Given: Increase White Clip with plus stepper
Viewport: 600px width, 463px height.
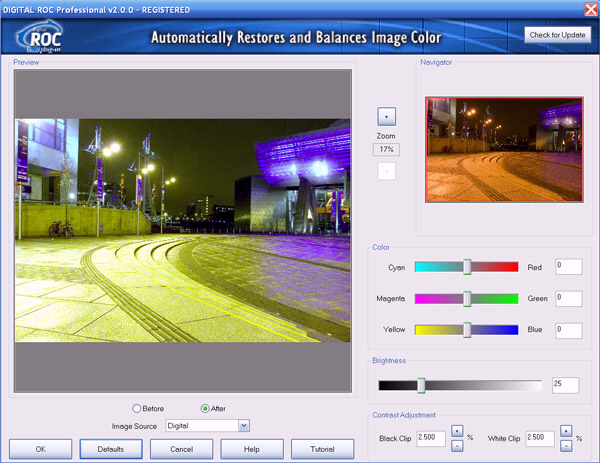Looking at the screenshot, I should 565,431.
